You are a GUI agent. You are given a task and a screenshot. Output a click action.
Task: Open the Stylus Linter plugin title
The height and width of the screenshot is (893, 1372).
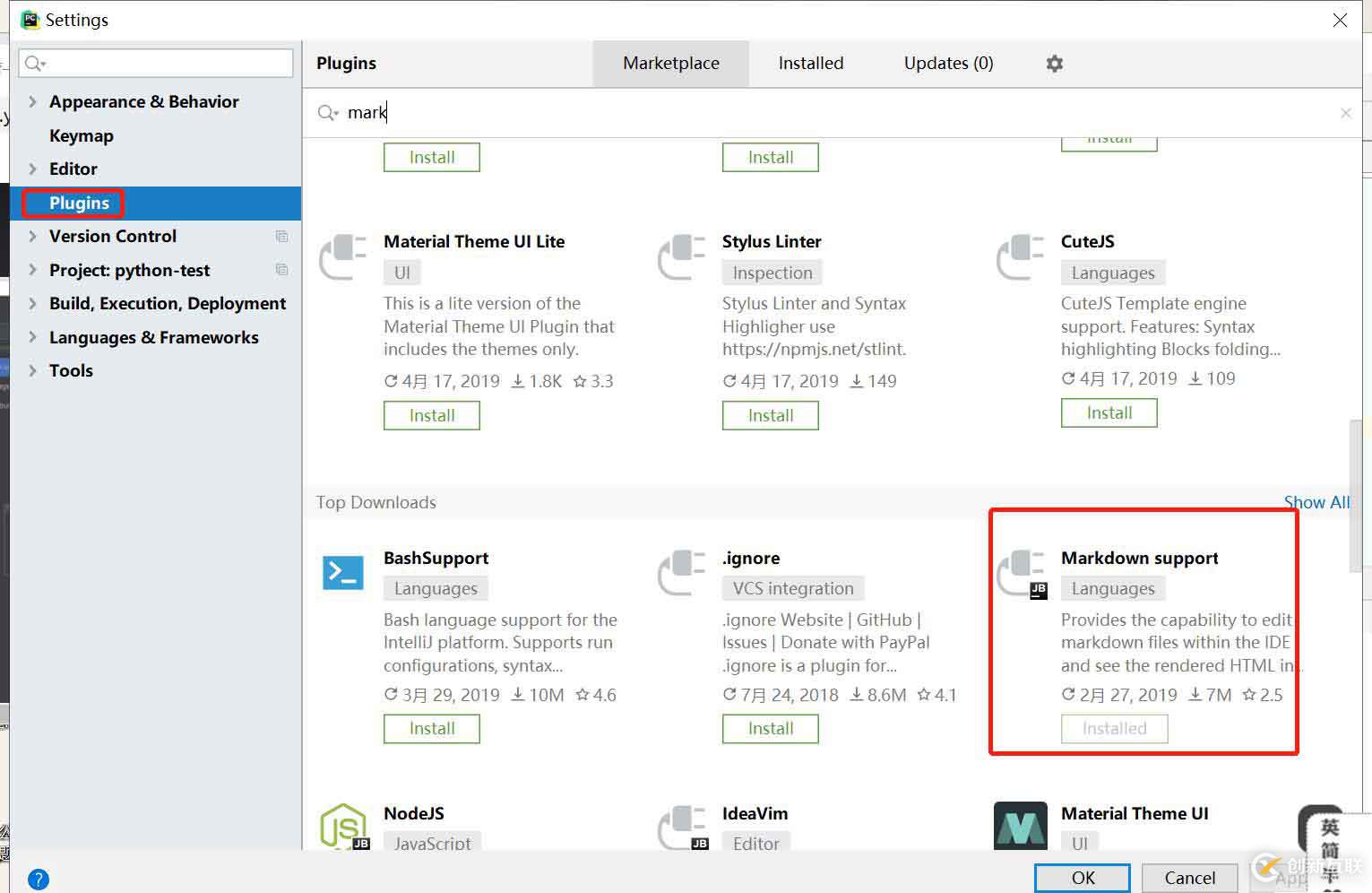pyautogui.click(x=772, y=241)
